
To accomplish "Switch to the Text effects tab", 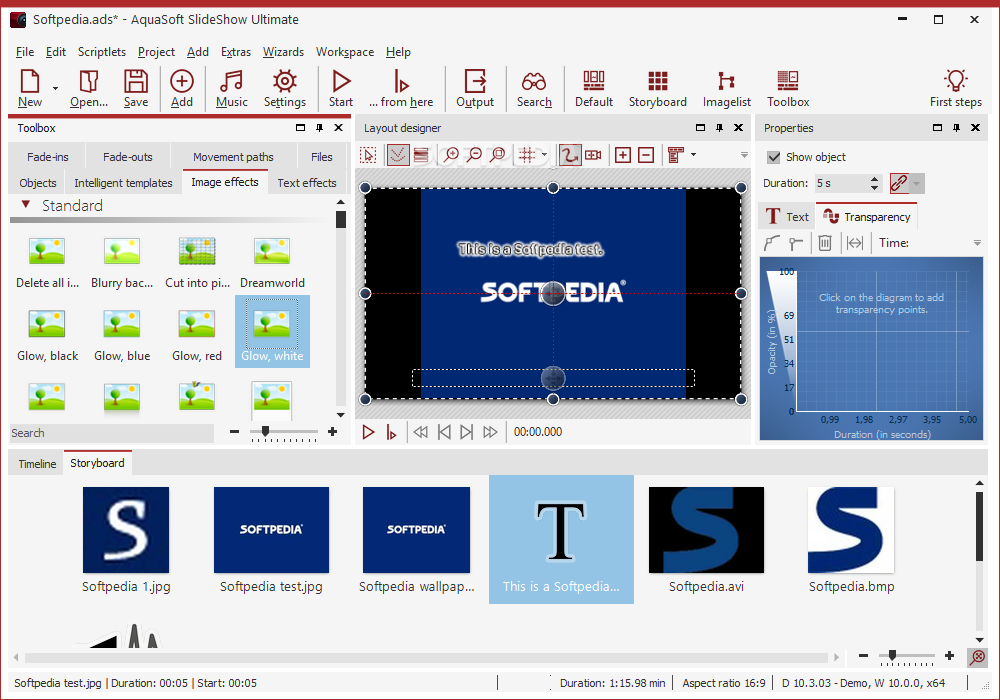I will click(307, 183).
